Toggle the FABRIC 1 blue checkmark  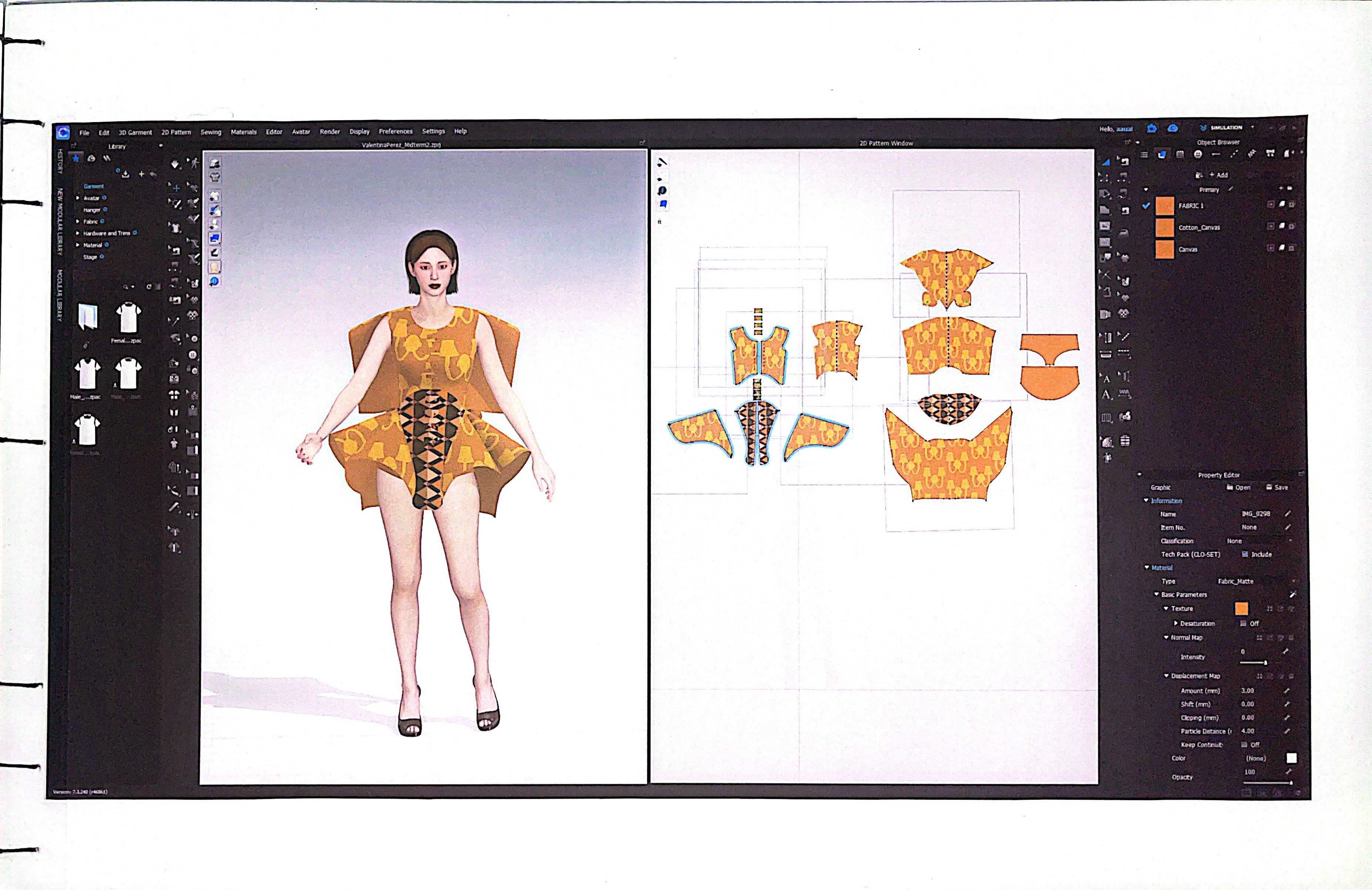pyautogui.click(x=1146, y=205)
